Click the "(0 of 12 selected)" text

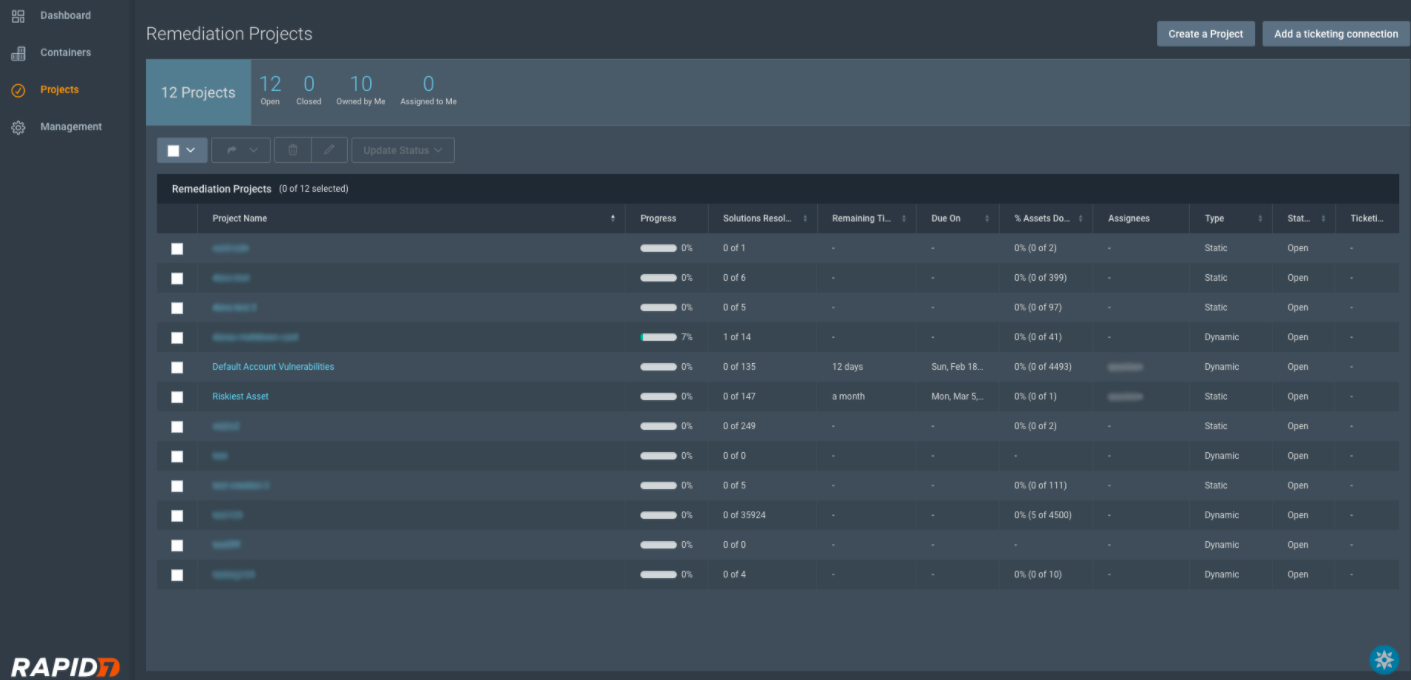(314, 189)
